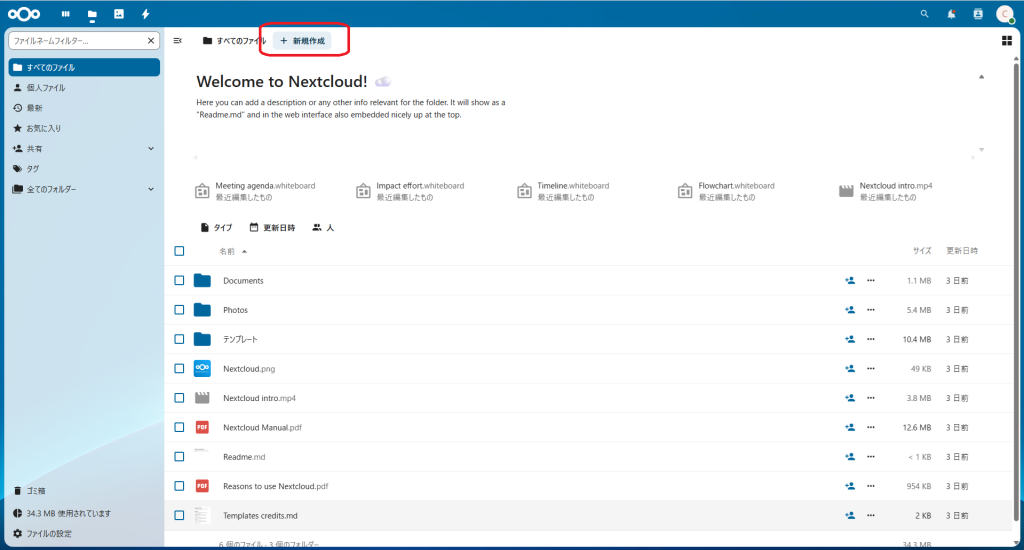Switch to grid view icon
The width and height of the screenshot is (1024, 550).
(1006, 41)
